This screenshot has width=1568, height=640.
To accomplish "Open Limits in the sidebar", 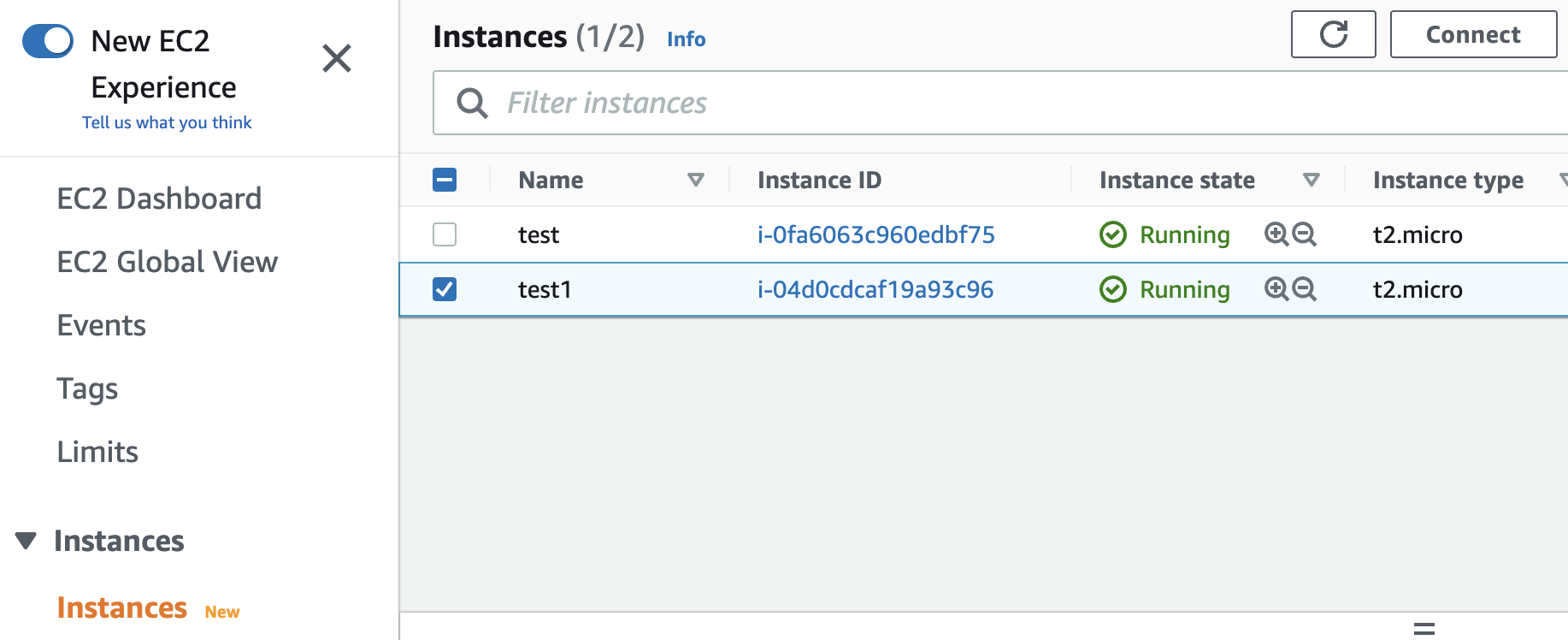I will point(97,452).
